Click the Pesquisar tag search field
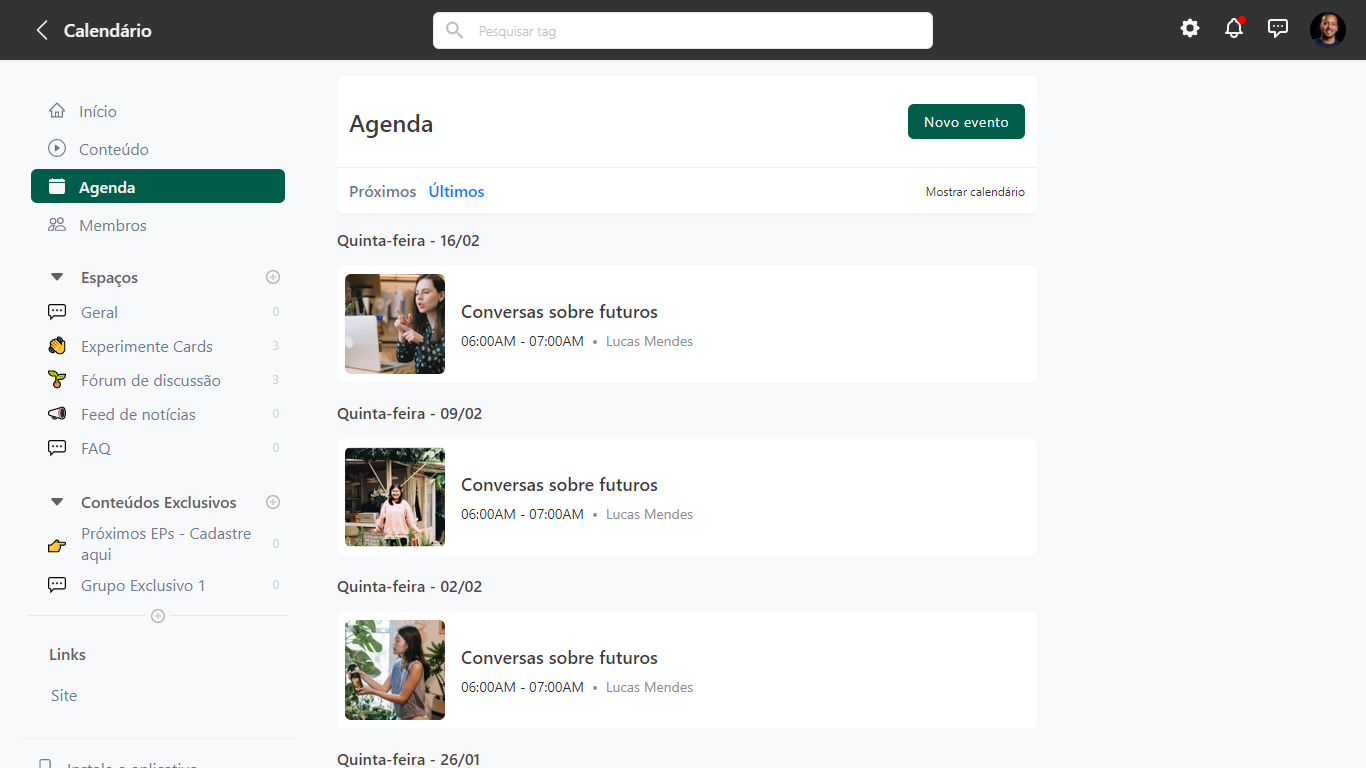1366x768 pixels. (683, 30)
